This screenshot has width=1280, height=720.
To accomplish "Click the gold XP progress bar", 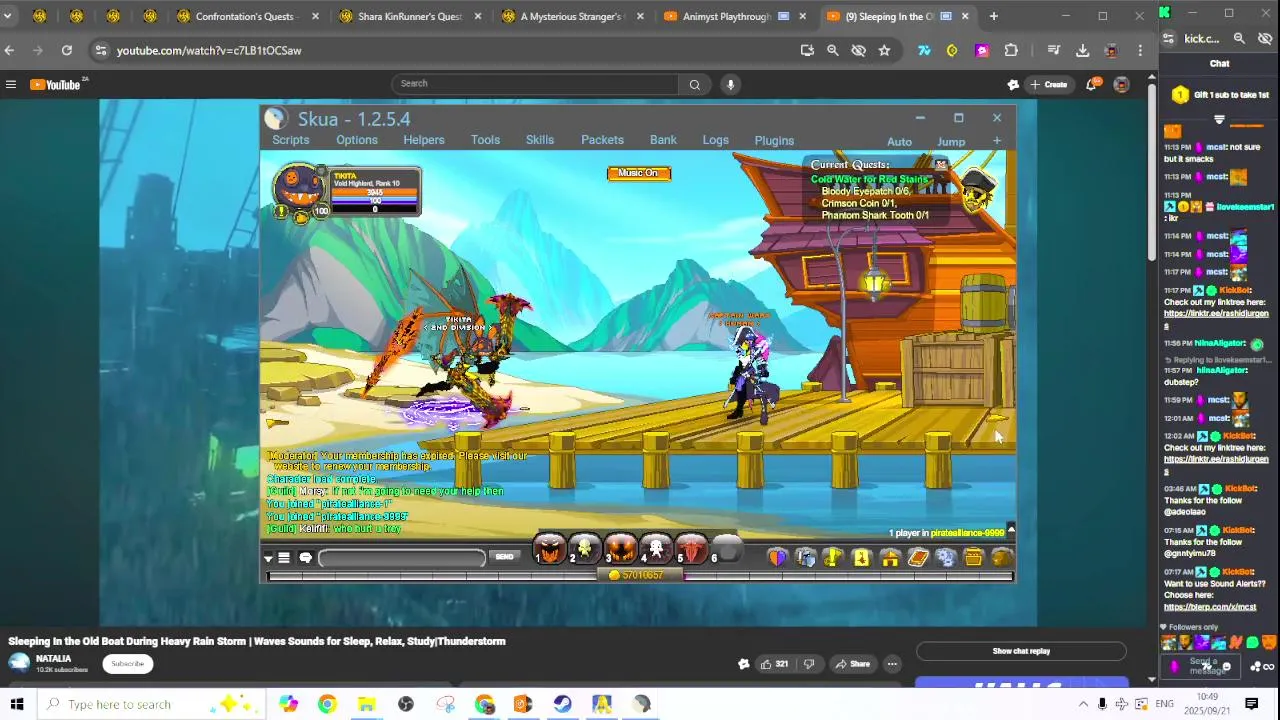I will (640, 575).
